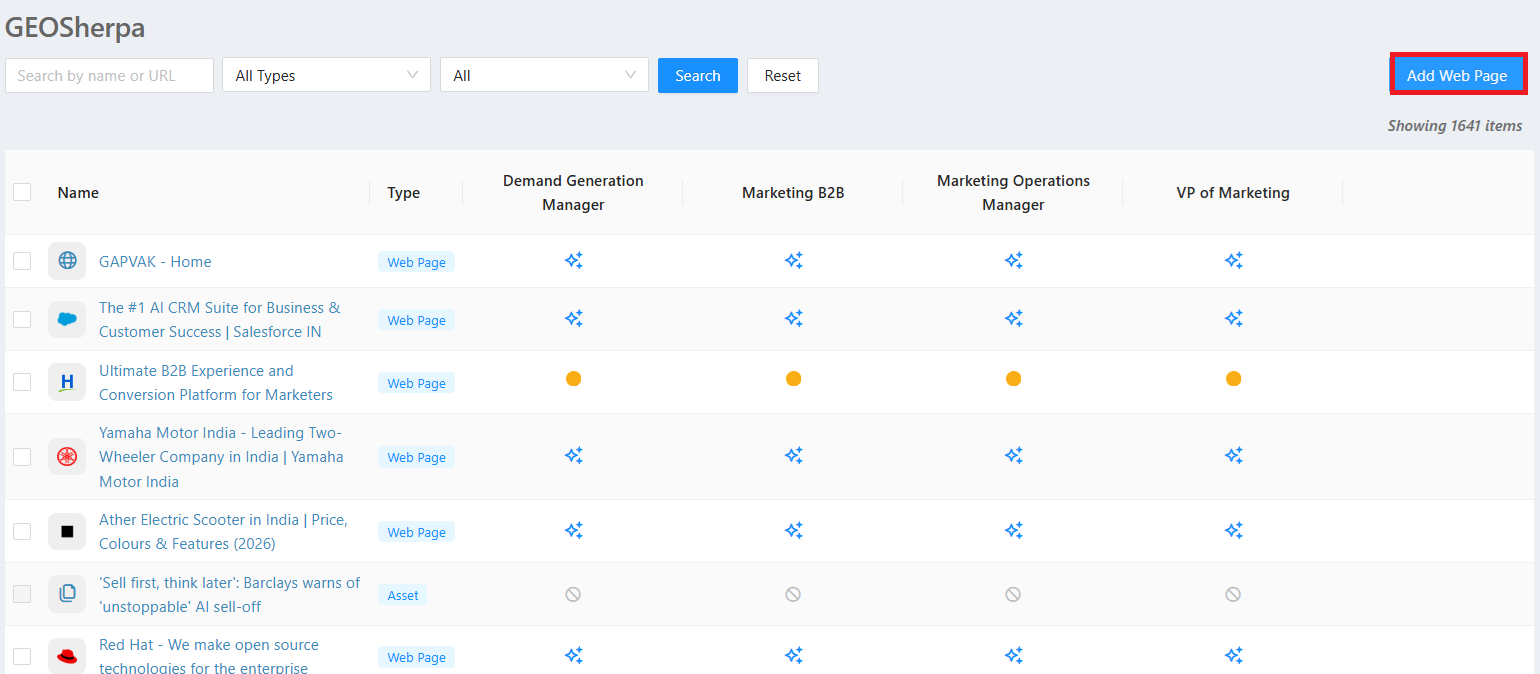Open the Salesforce AI CRM Suite link
The image size is (1540, 674).
[x=220, y=320]
